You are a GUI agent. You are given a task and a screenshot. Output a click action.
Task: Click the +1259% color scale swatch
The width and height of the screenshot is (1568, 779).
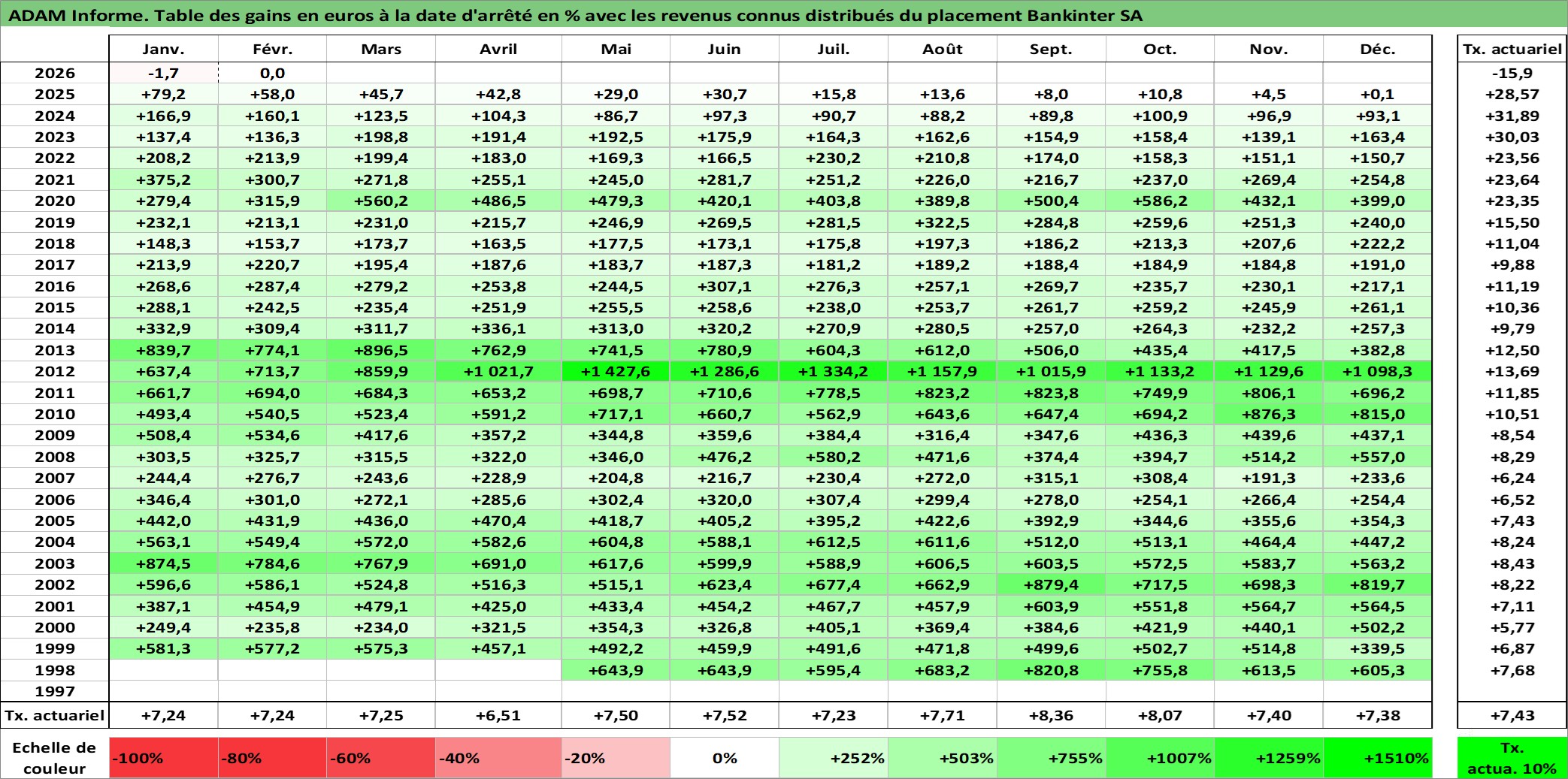(1269, 758)
